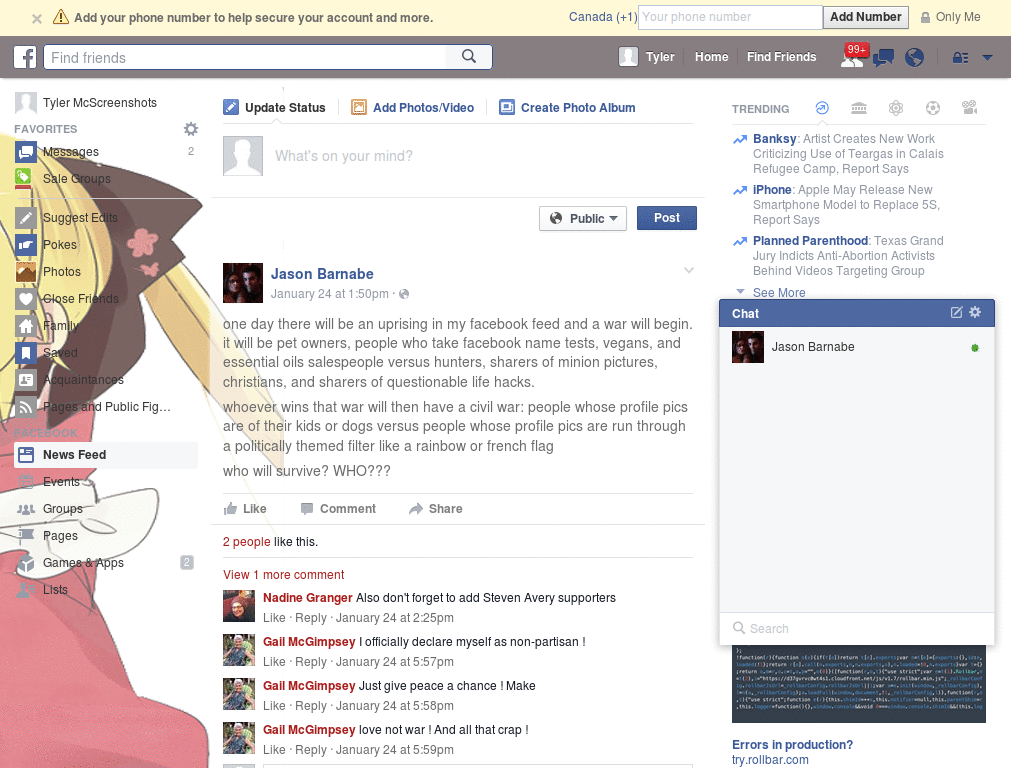Like Jason Barnabe's post
This screenshot has height=768, width=1024.
pyautogui.click(x=245, y=509)
